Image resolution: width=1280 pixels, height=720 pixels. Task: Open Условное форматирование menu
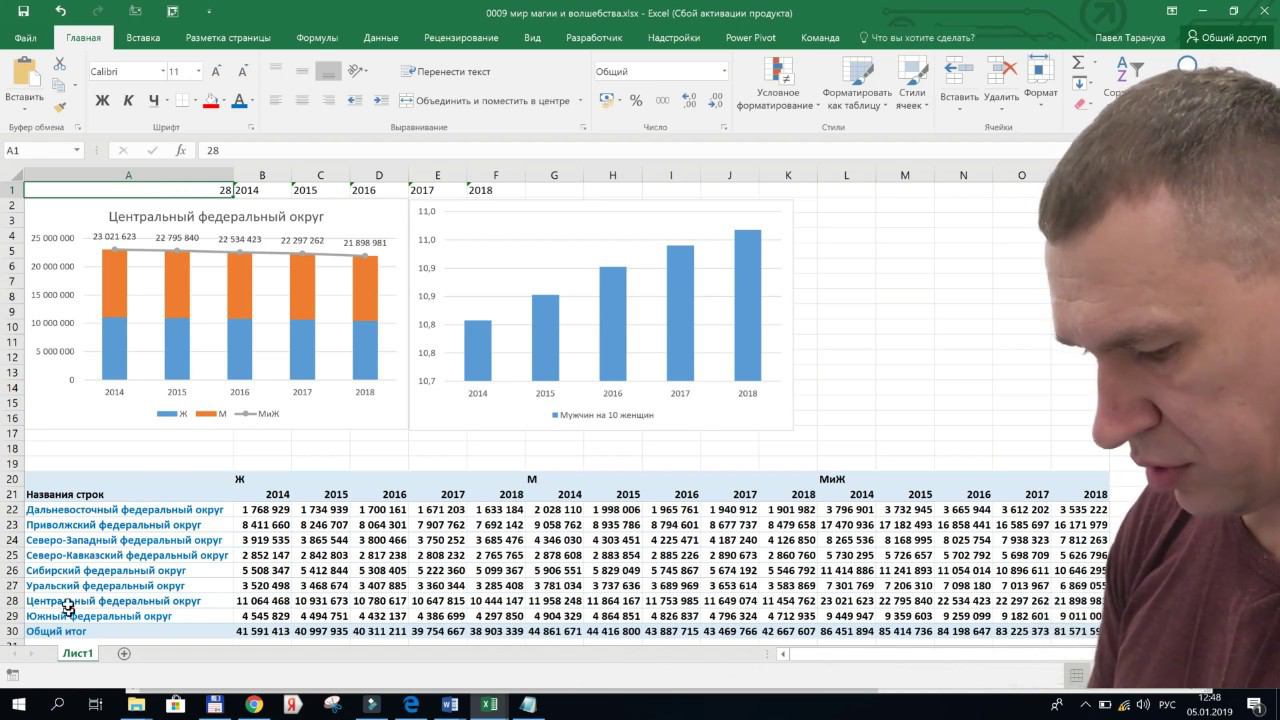(x=777, y=84)
